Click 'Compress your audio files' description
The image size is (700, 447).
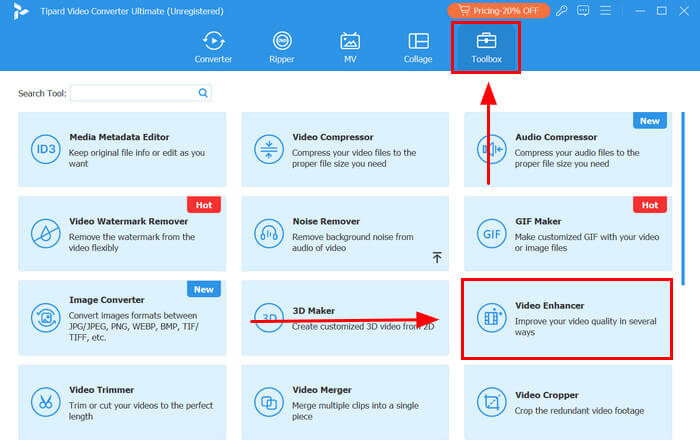tap(577, 158)
